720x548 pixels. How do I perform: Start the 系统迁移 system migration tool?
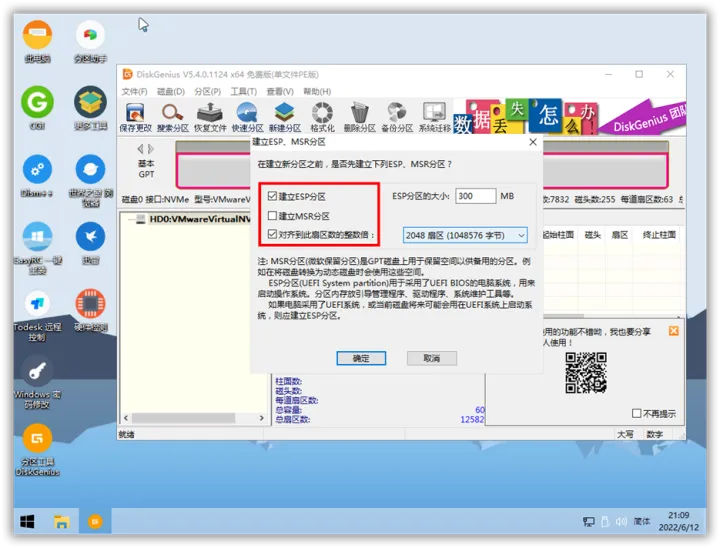[434, 118]
